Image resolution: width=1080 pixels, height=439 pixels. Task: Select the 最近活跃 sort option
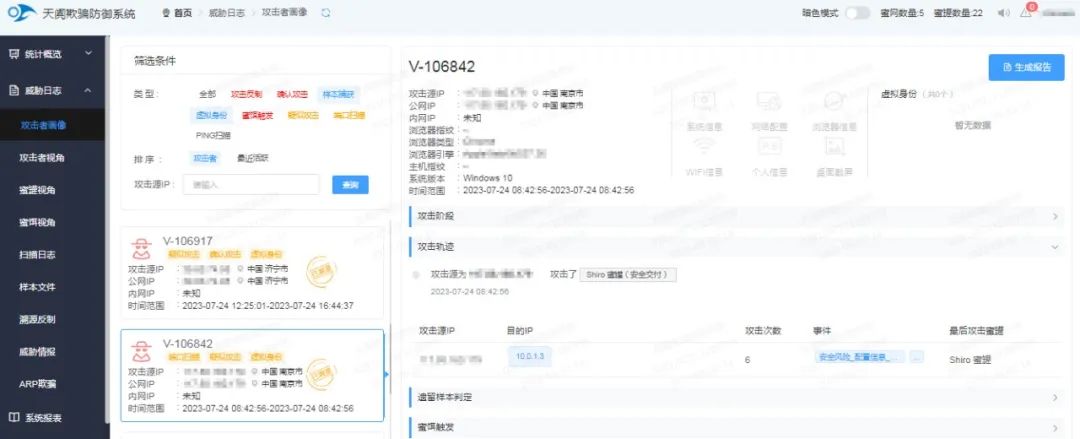(252, 158)
